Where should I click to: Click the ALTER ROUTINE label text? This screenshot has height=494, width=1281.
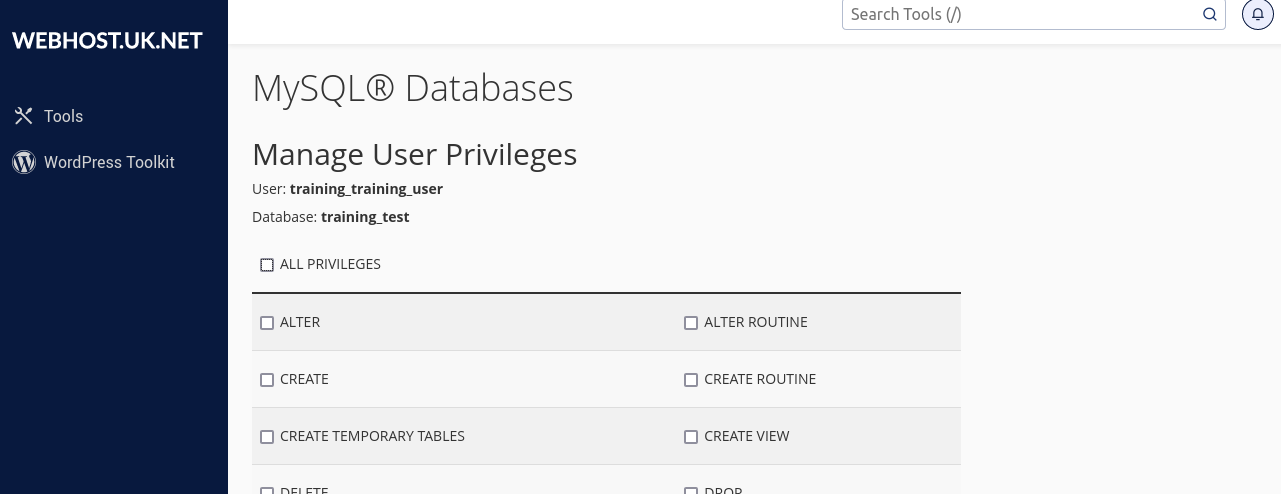point(755,322)
